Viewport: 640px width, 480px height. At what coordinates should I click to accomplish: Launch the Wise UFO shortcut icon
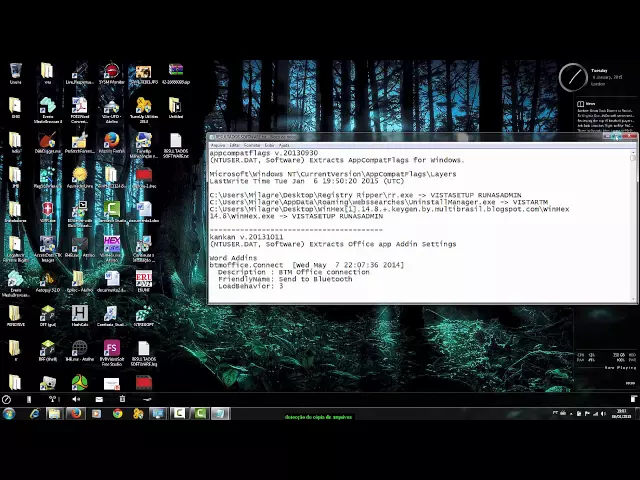coord(111,110)
